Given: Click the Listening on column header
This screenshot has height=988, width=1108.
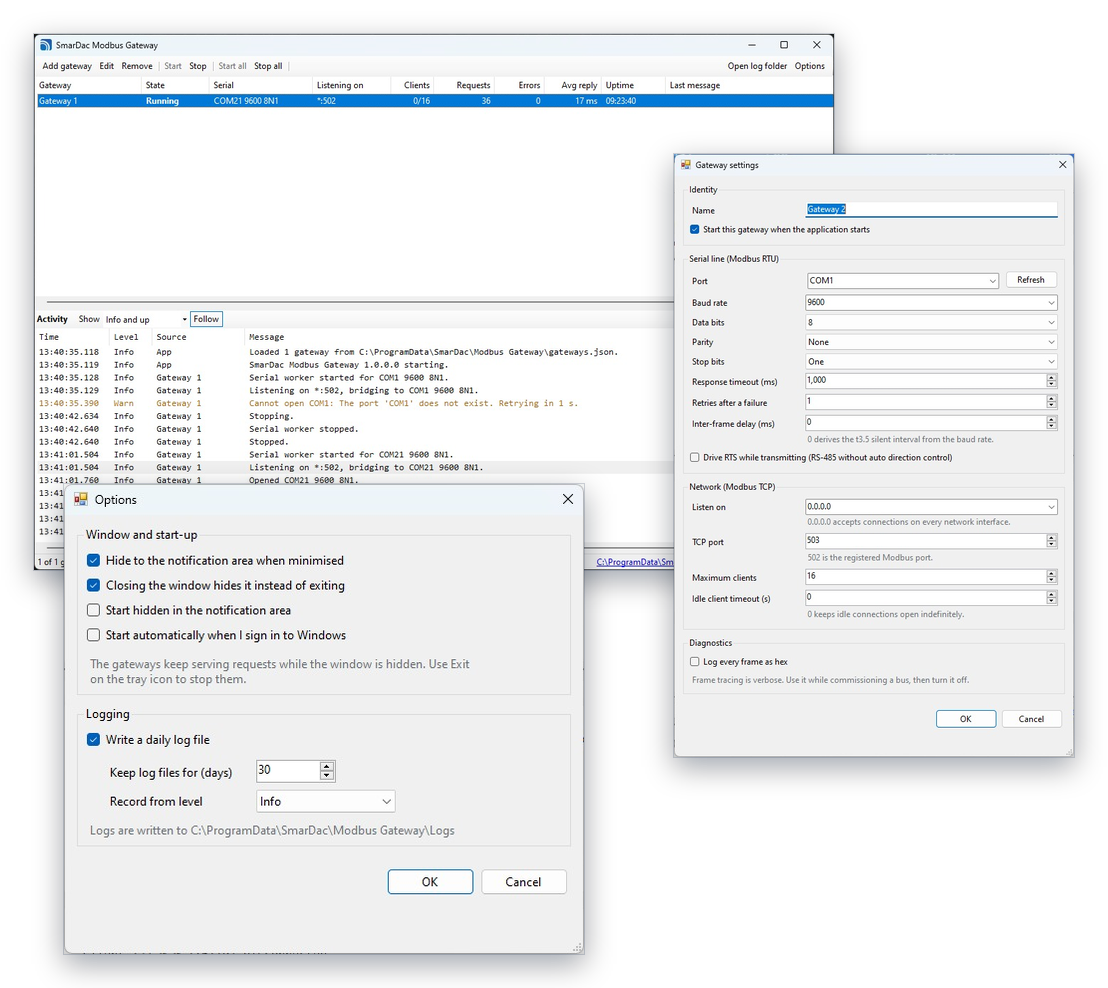Looking at the screenshot, I should (x=351, y=85).
